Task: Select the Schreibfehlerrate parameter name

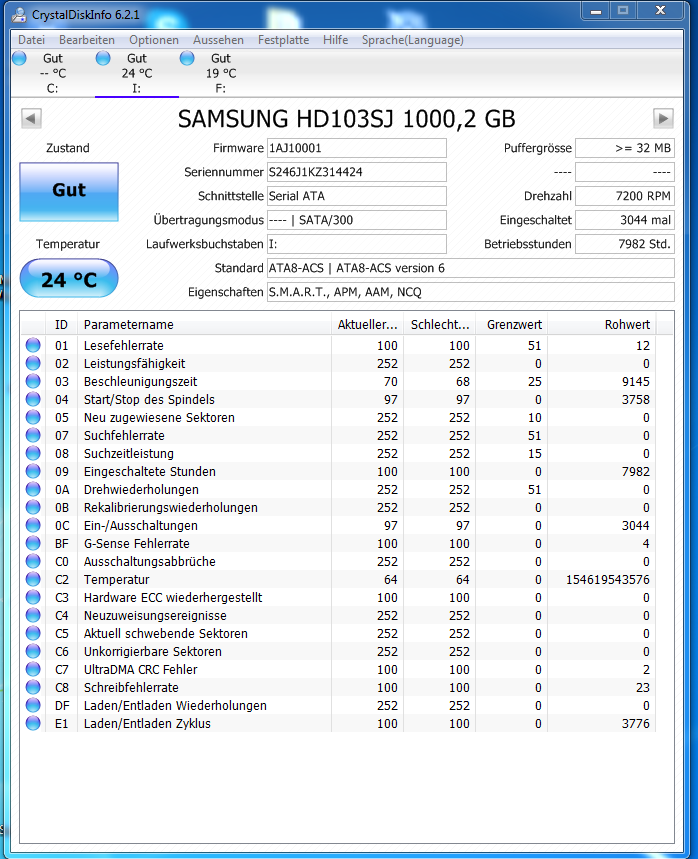Action: coord(131,688)
